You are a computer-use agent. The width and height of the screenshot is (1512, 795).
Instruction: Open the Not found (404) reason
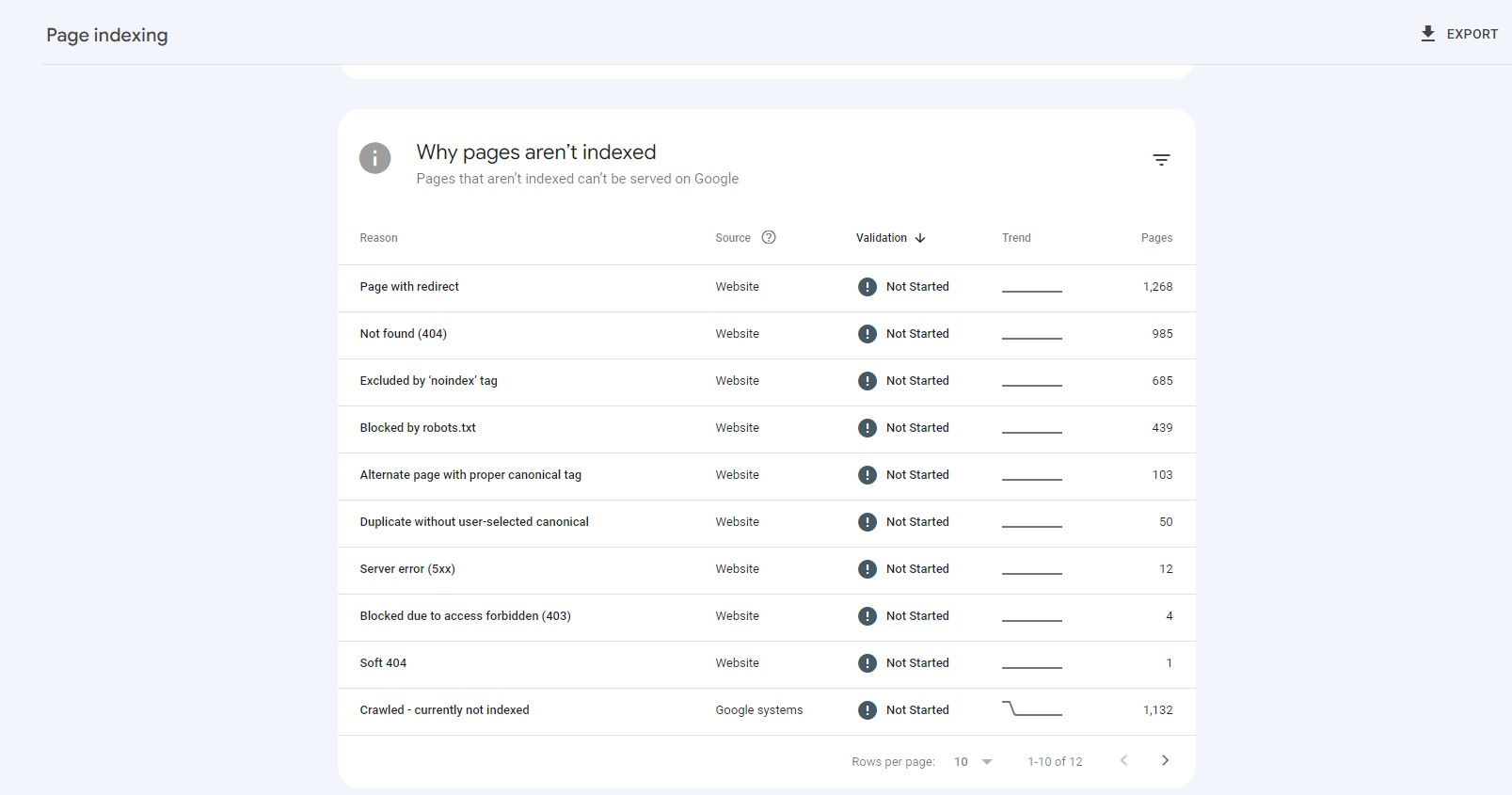(403, 334)
